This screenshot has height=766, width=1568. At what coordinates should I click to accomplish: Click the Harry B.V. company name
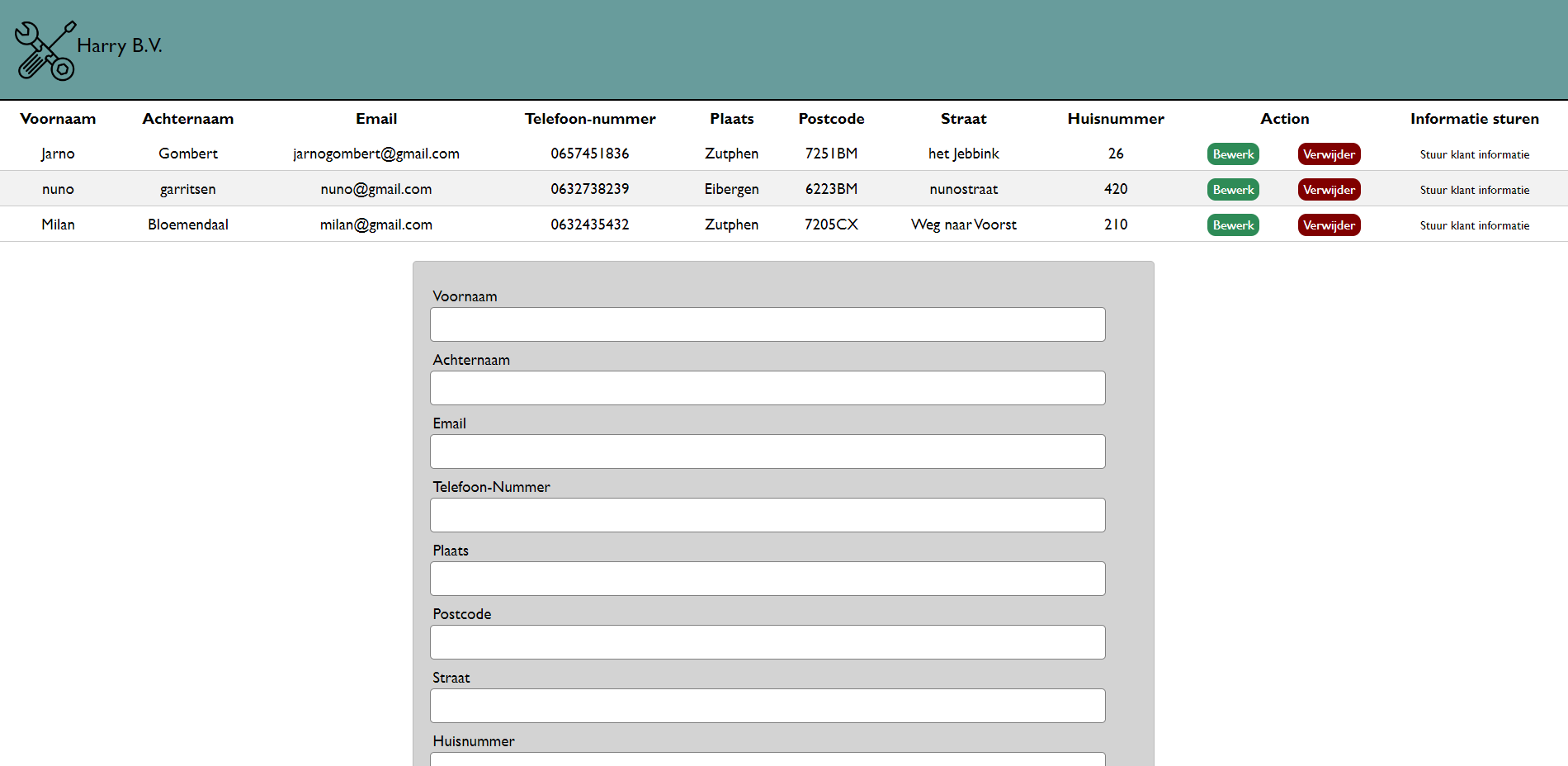[x=120, y=45]
